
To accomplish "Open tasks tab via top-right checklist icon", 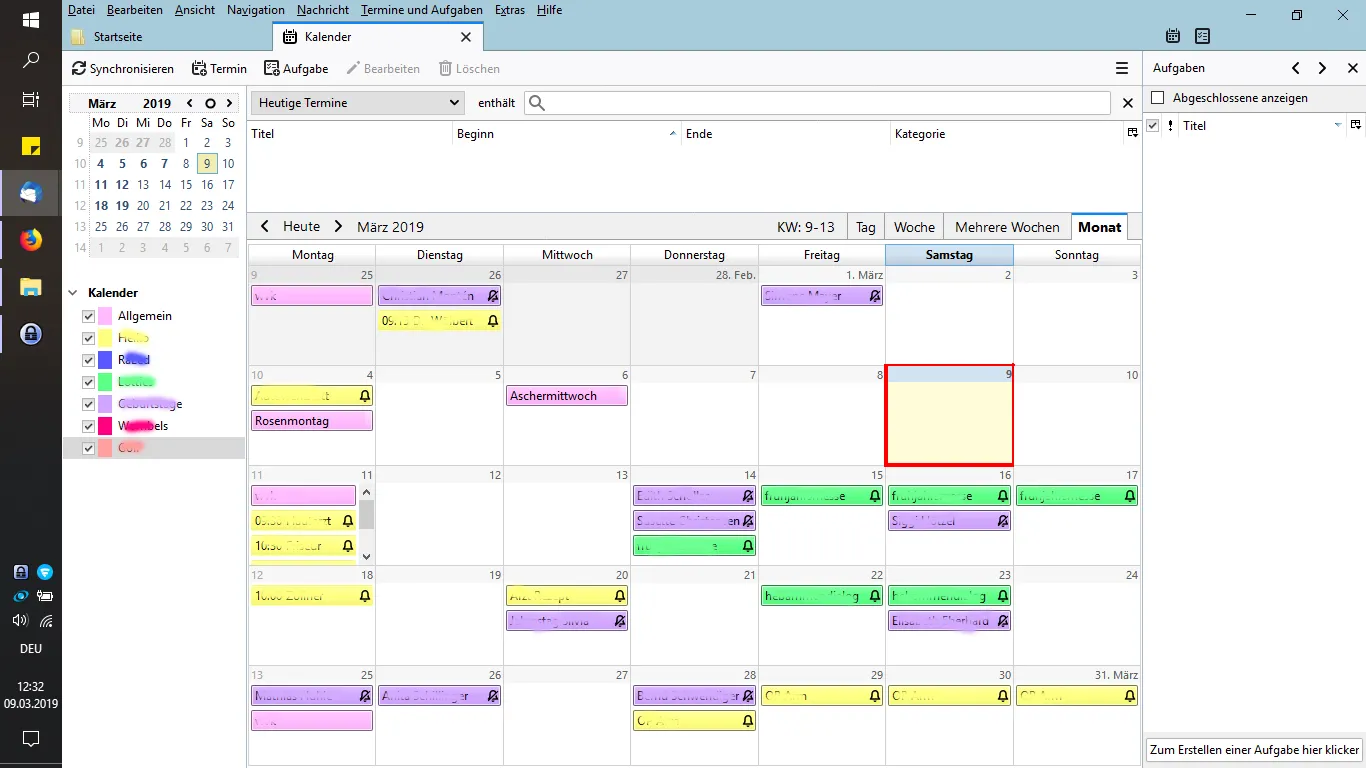I will [1202, 36].
